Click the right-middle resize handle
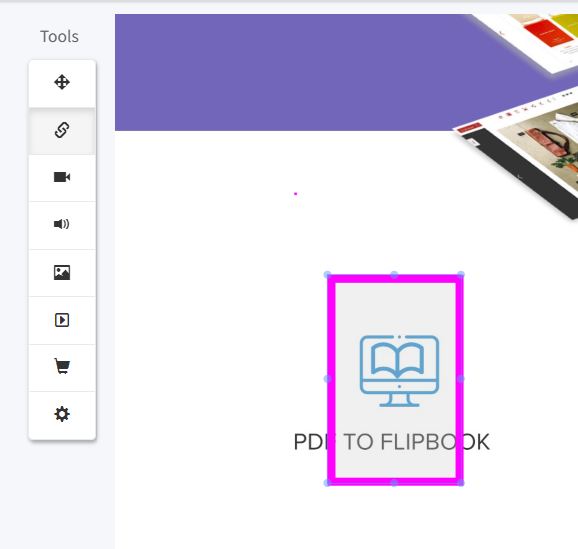Screen dimensions: 578x549 (x=461, y=379)
